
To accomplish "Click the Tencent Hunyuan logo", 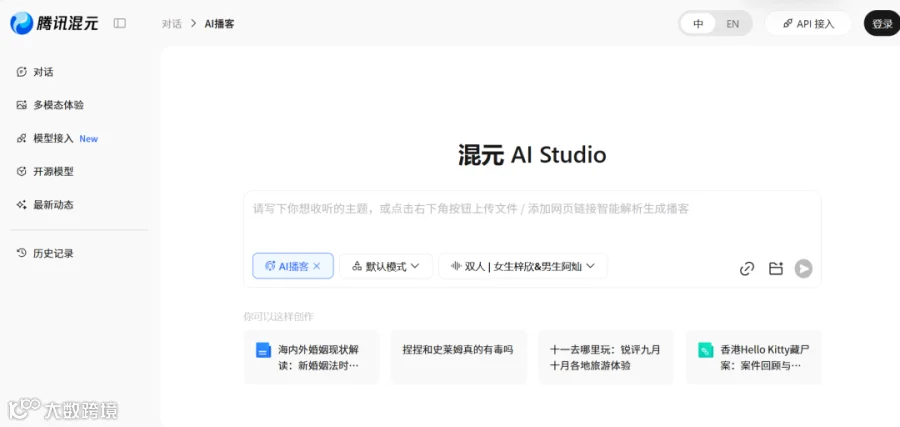I will 54,23.
